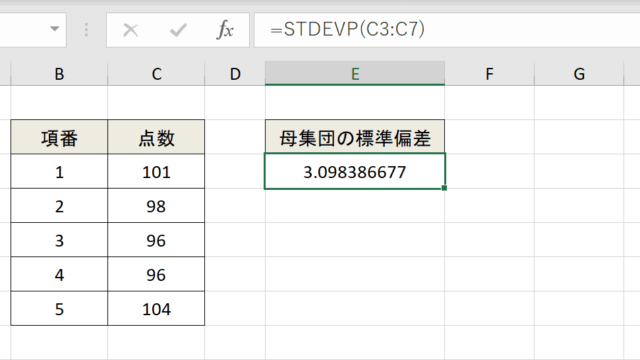The width and height of the screenshot is (640, 360).
Task: Select column C header
Action: pyautogui.click(x=156, y=74)
